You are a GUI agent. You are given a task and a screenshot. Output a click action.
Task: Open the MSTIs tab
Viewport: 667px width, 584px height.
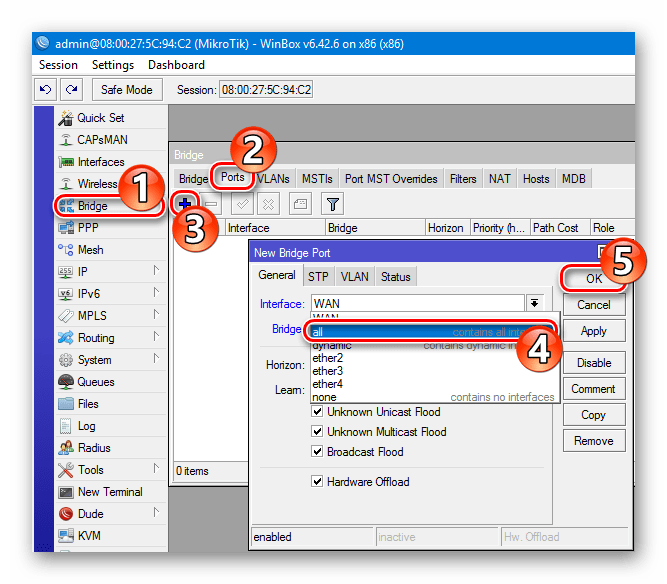(x=317, y=179)
